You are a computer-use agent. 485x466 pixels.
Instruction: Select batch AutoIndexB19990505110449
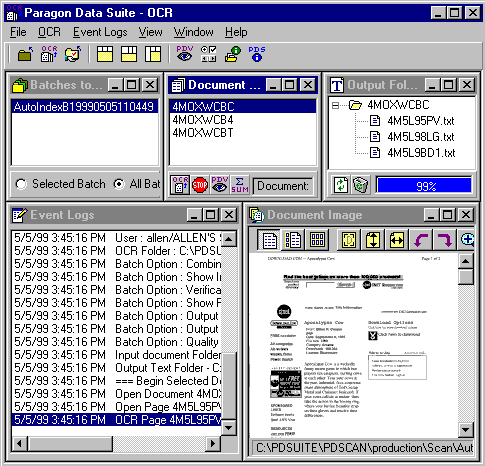click(x=85, y=107)
